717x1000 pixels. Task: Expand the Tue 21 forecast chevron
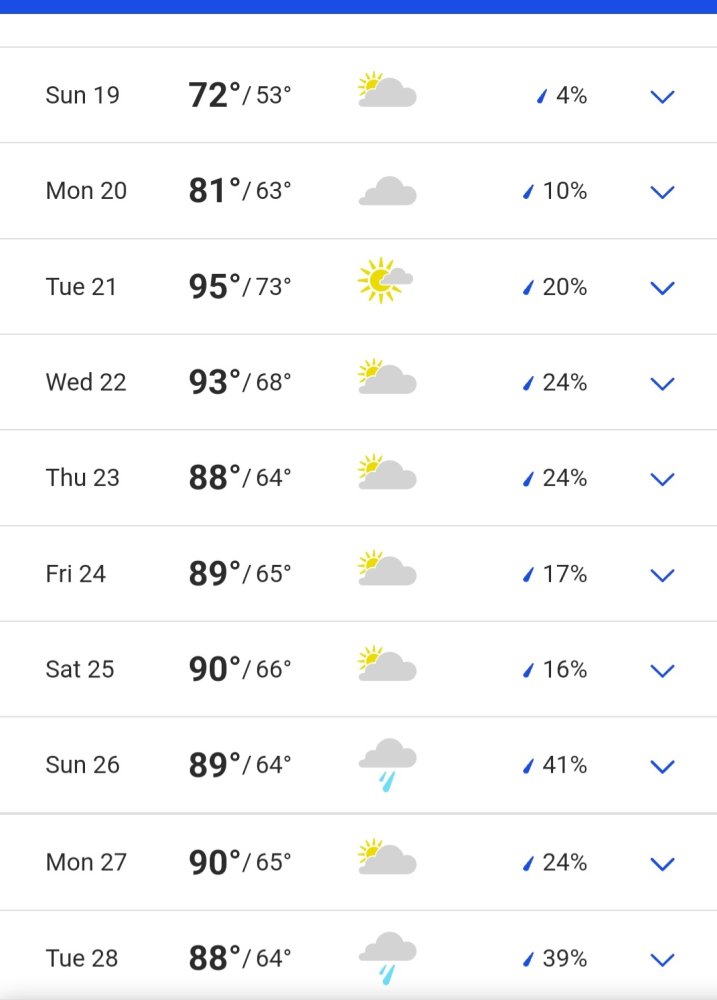click(662, 288)
